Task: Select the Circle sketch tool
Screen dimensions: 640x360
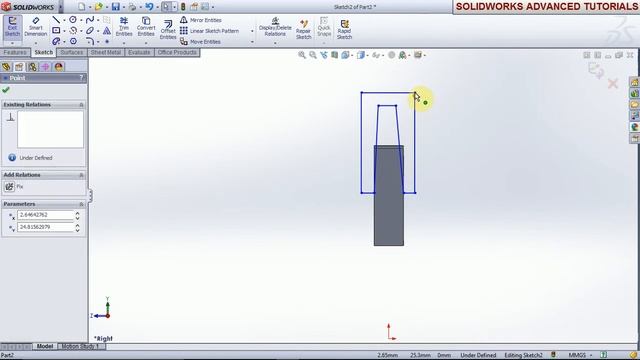Action: (73, 20)
